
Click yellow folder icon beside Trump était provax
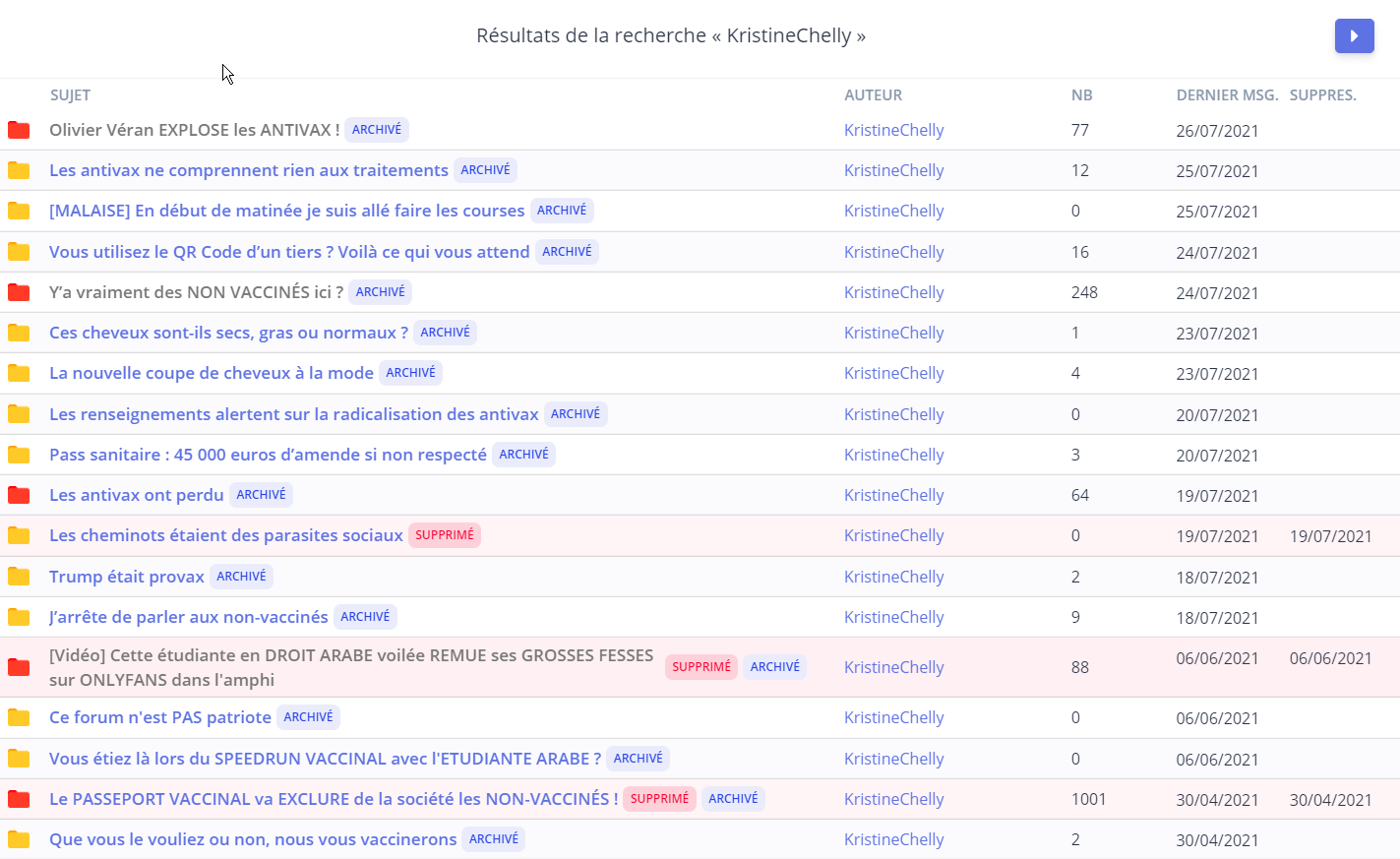point(19,577)
